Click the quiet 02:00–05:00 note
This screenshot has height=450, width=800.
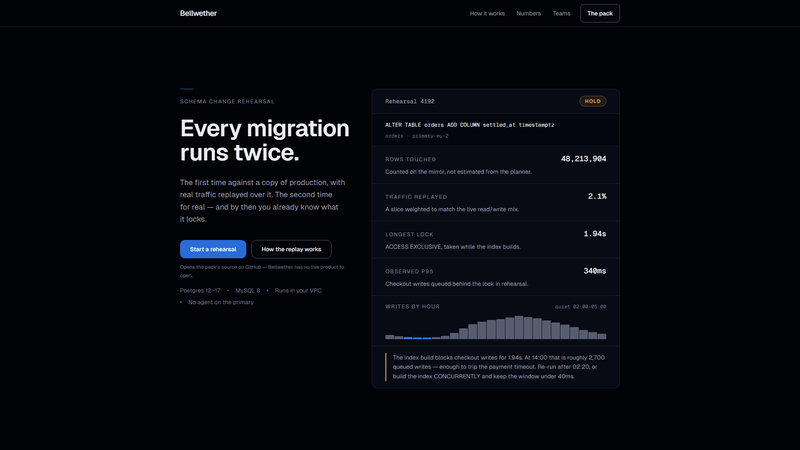point(581,307)
